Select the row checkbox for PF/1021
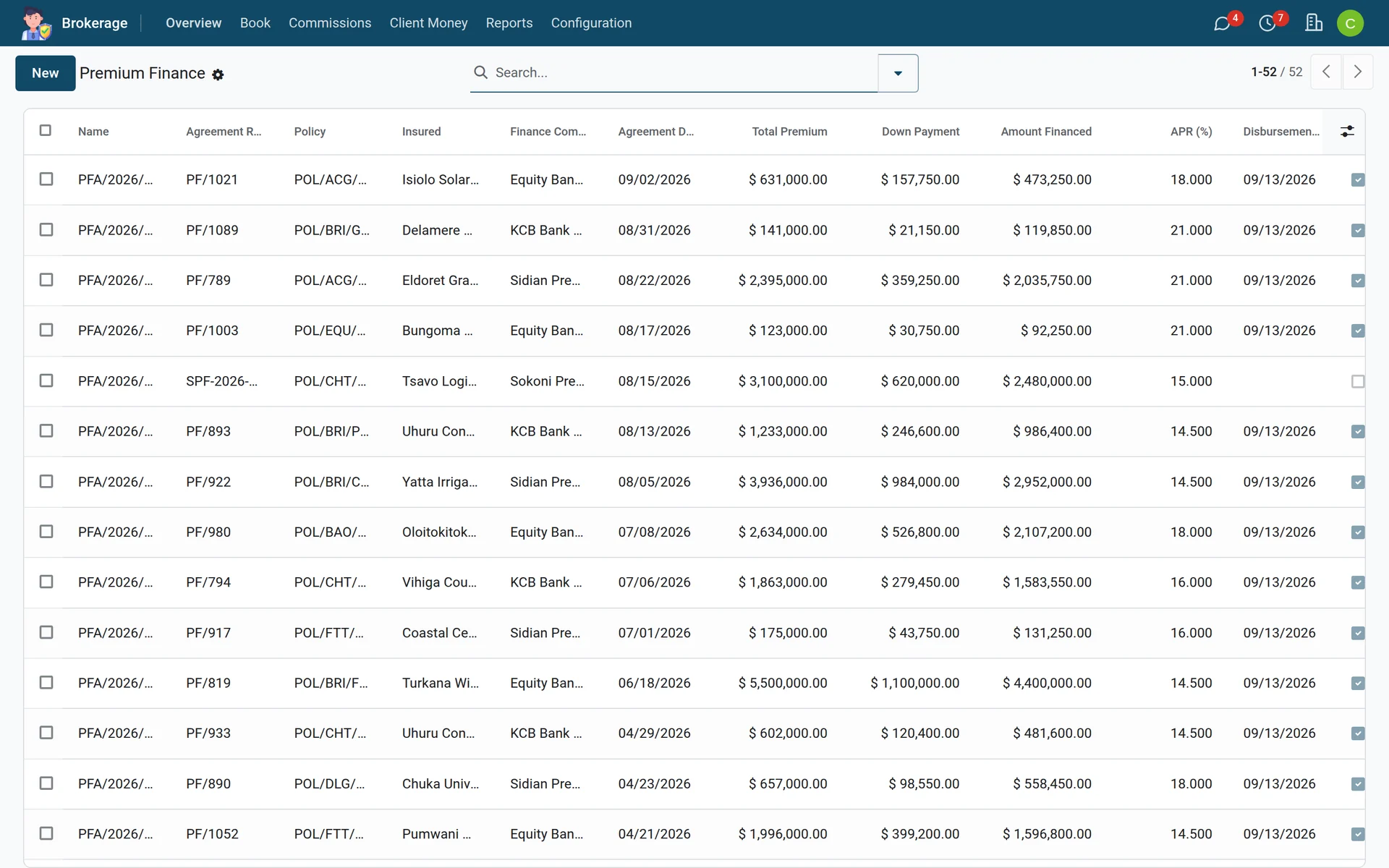This screenshot has width=1389, height=868. pyautogui.click(x=46, y=179)
